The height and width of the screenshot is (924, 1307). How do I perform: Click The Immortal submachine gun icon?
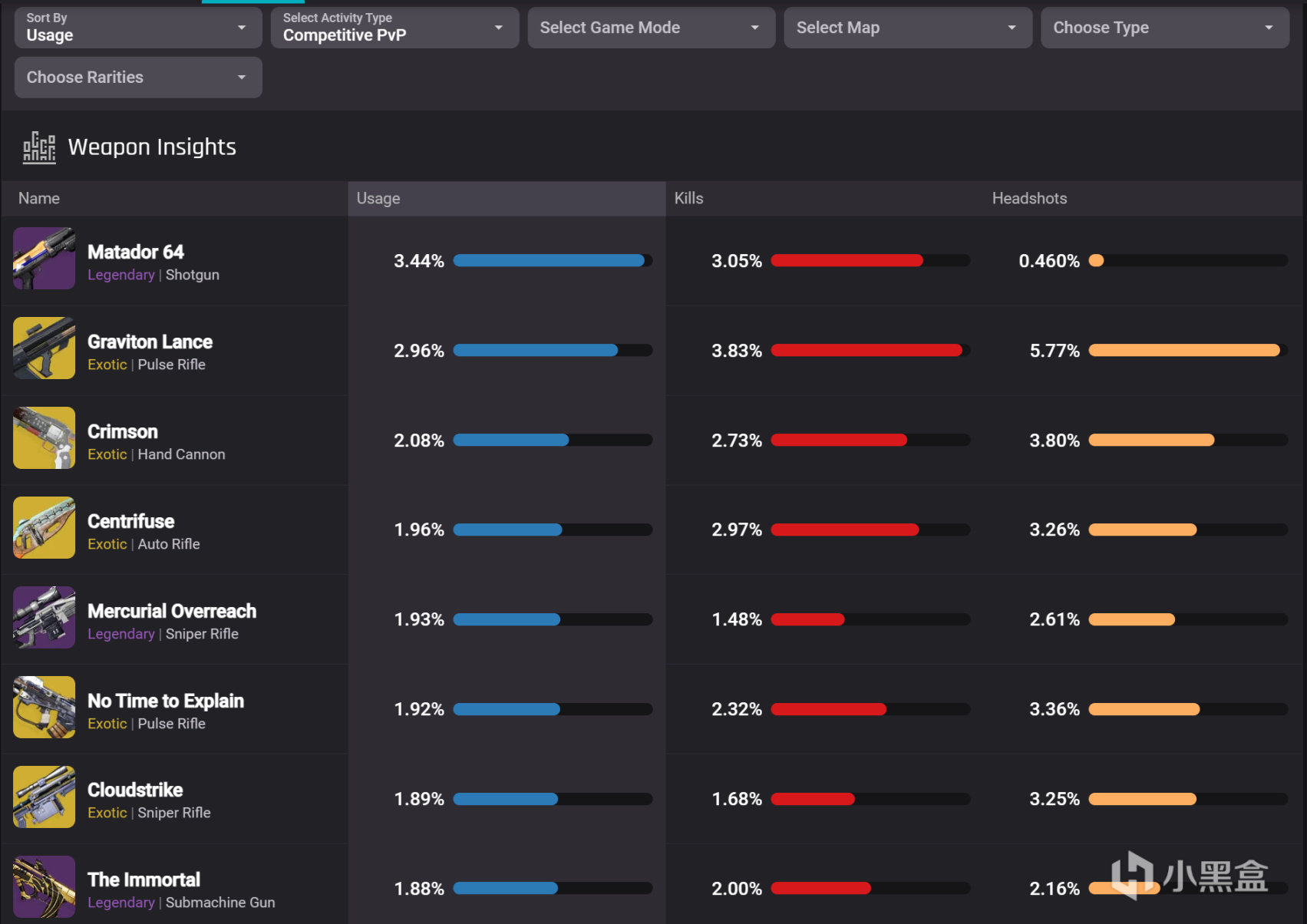44,887
